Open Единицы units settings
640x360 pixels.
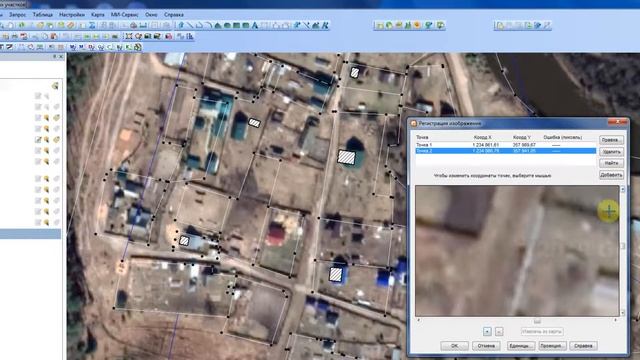(x=520, y=346)
